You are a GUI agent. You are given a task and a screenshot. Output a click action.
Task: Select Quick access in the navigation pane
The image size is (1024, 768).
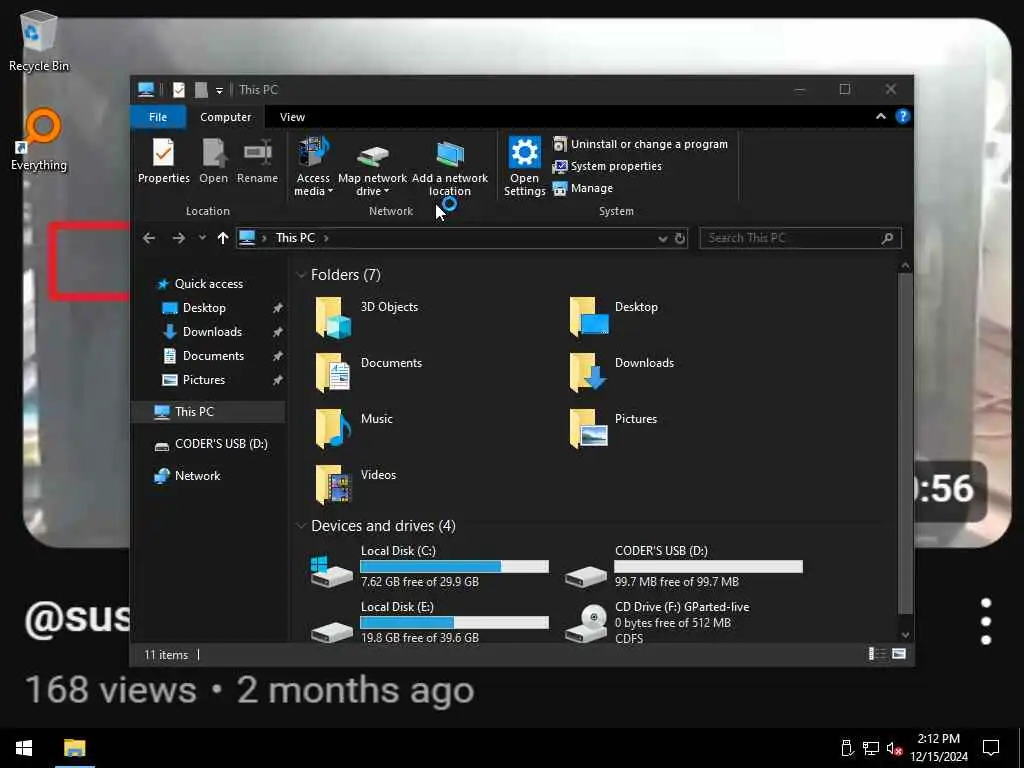click(x=208, y=283)
